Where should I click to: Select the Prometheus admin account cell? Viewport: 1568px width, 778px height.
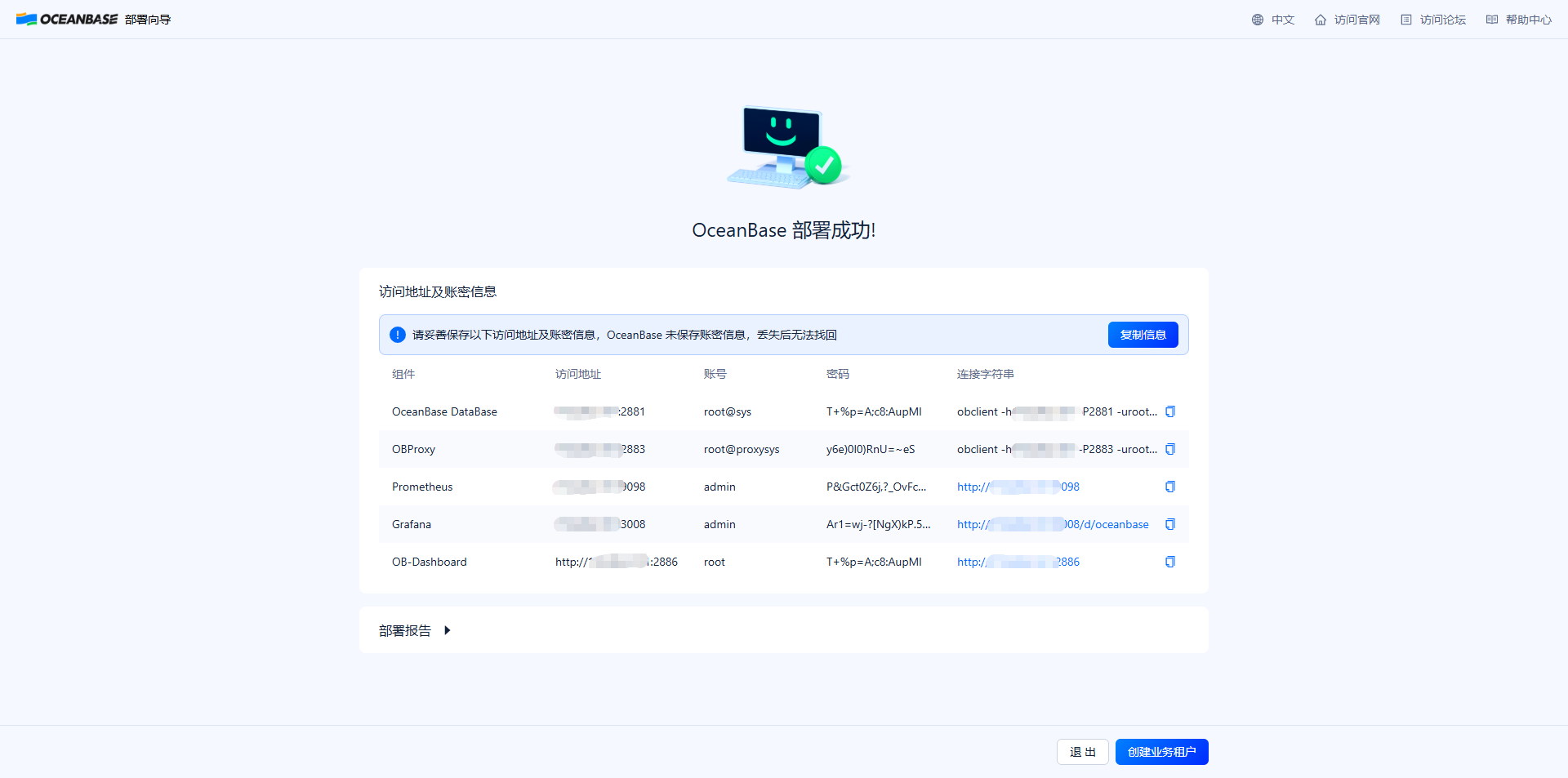719,487
